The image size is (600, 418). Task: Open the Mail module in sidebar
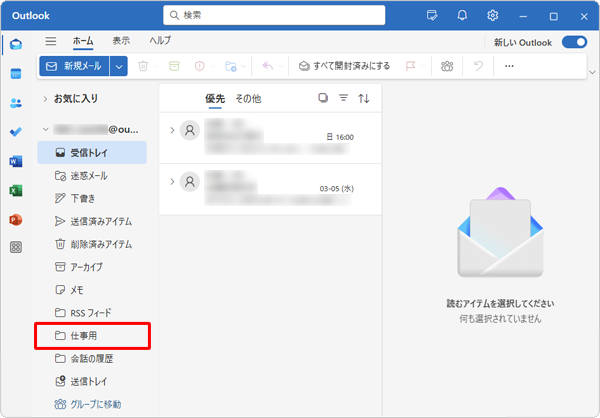16,44
